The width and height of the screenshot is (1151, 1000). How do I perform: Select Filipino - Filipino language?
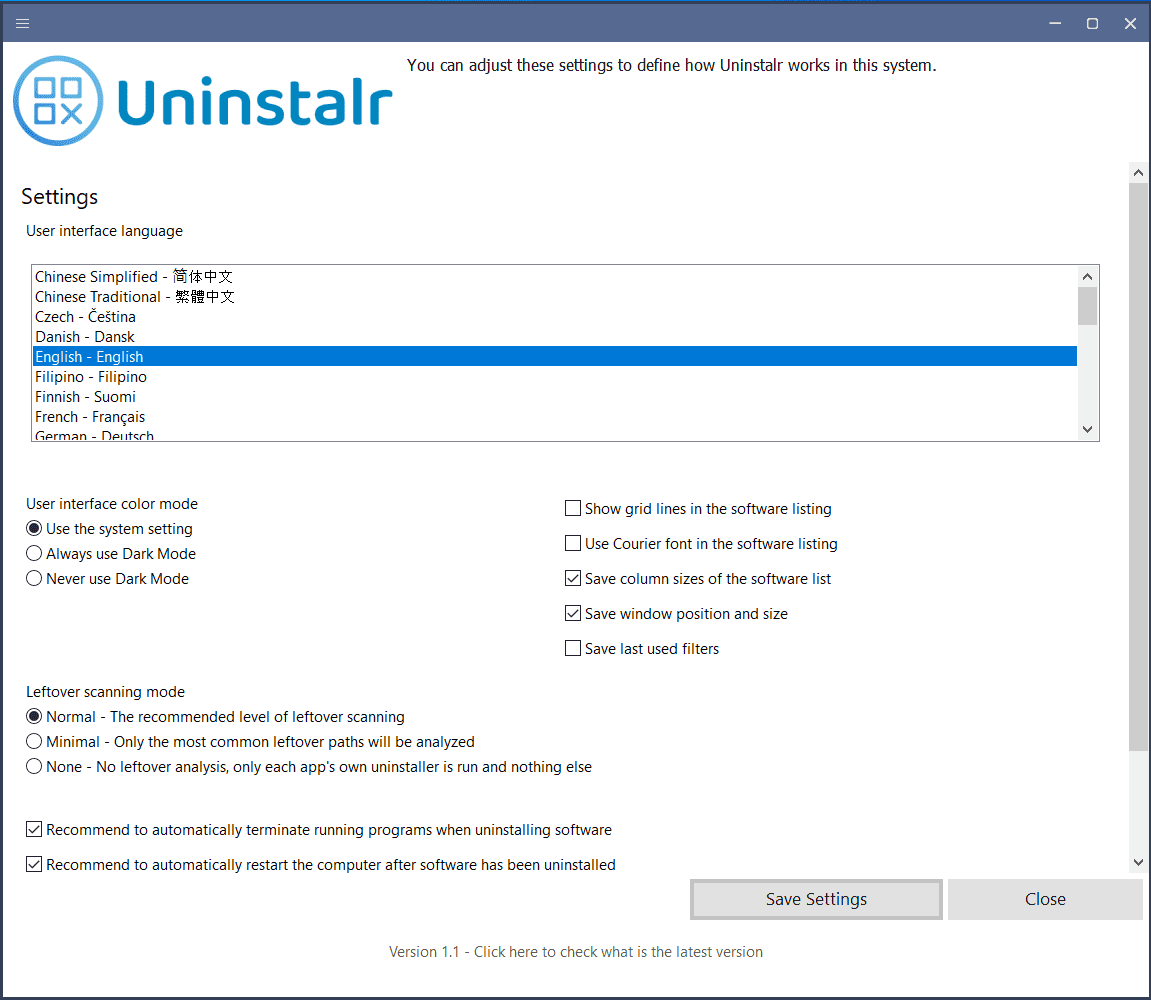click(554, 377)
